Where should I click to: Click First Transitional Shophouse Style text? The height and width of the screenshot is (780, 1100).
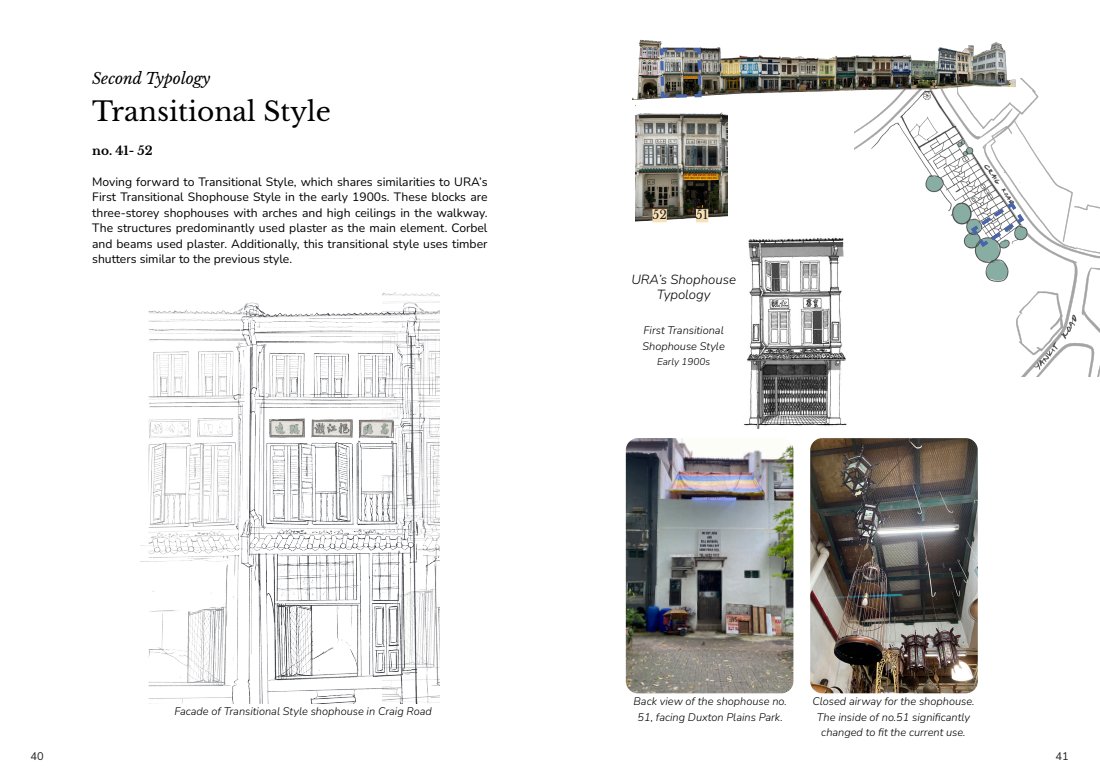point(683,338)
